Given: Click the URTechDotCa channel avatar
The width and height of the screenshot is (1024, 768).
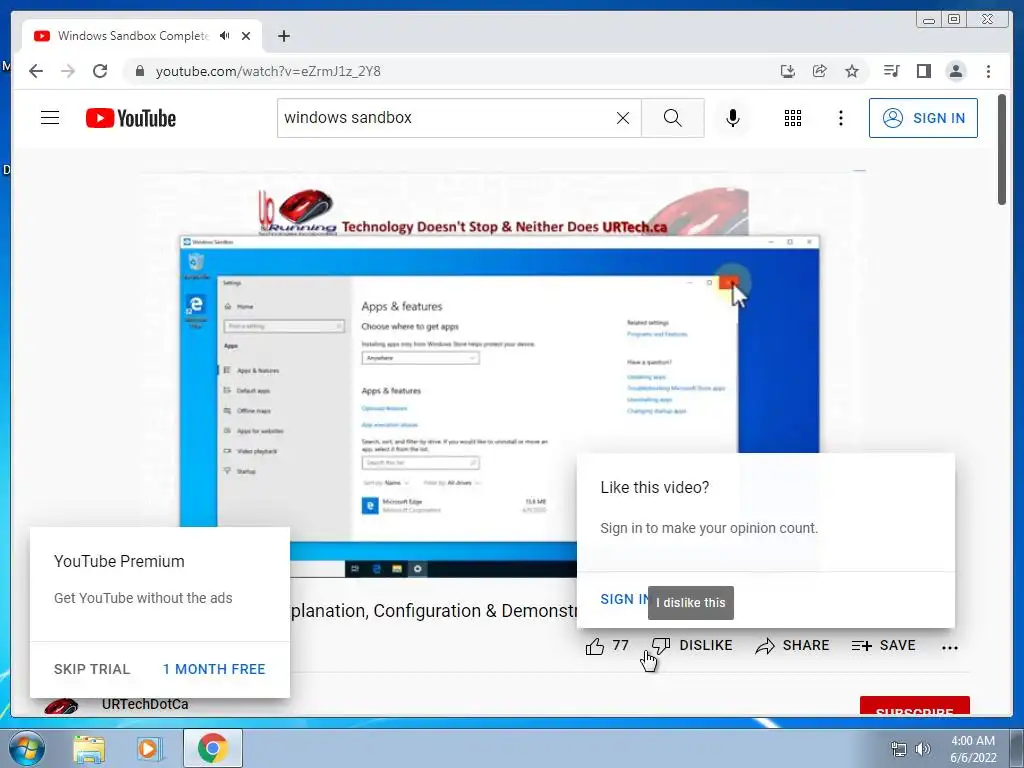Looking at the screenshot, I should 61,707.
